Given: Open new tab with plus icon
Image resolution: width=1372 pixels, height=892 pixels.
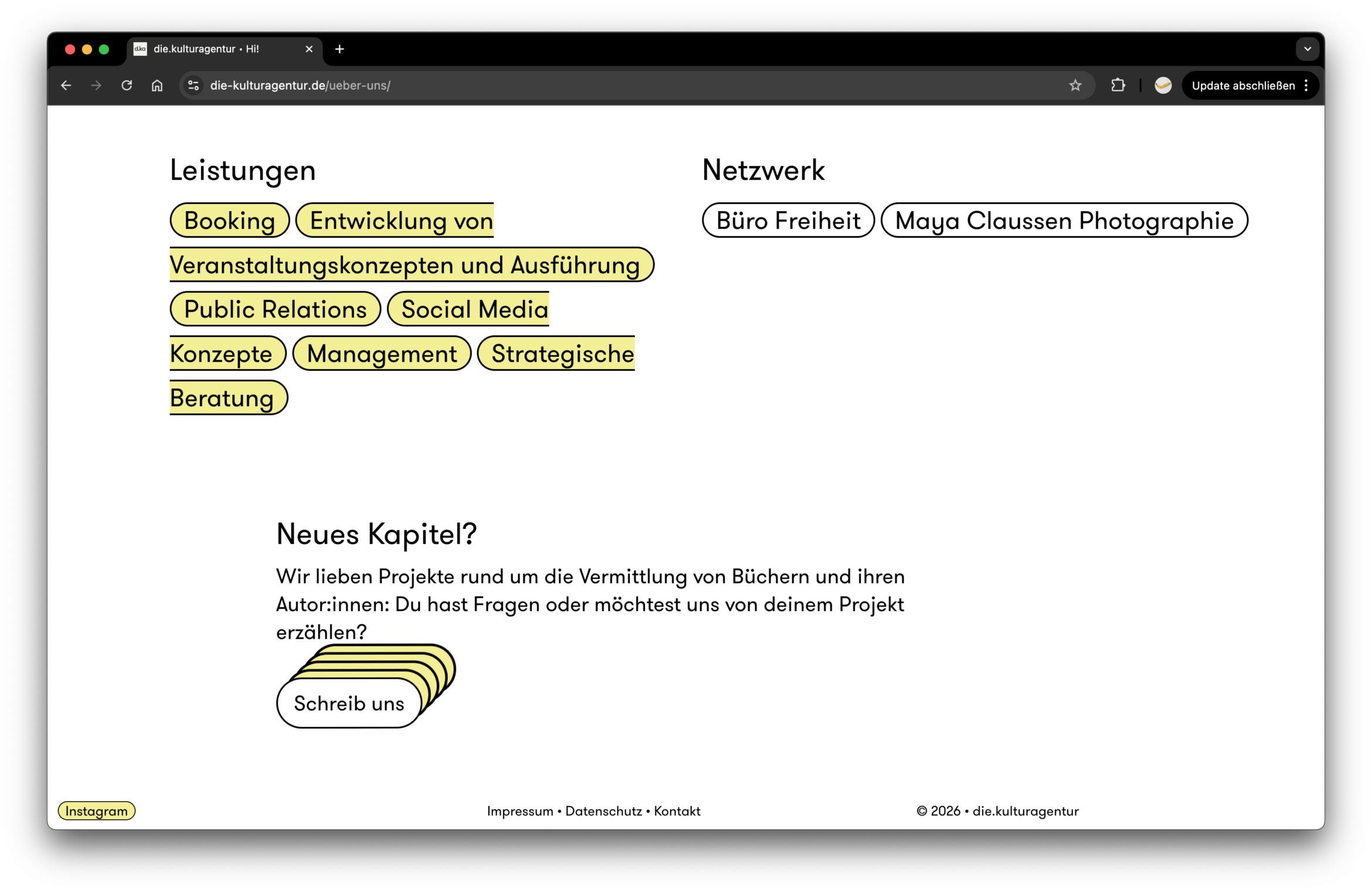Looking at the screenshot, I should click(x=339, y=49).
